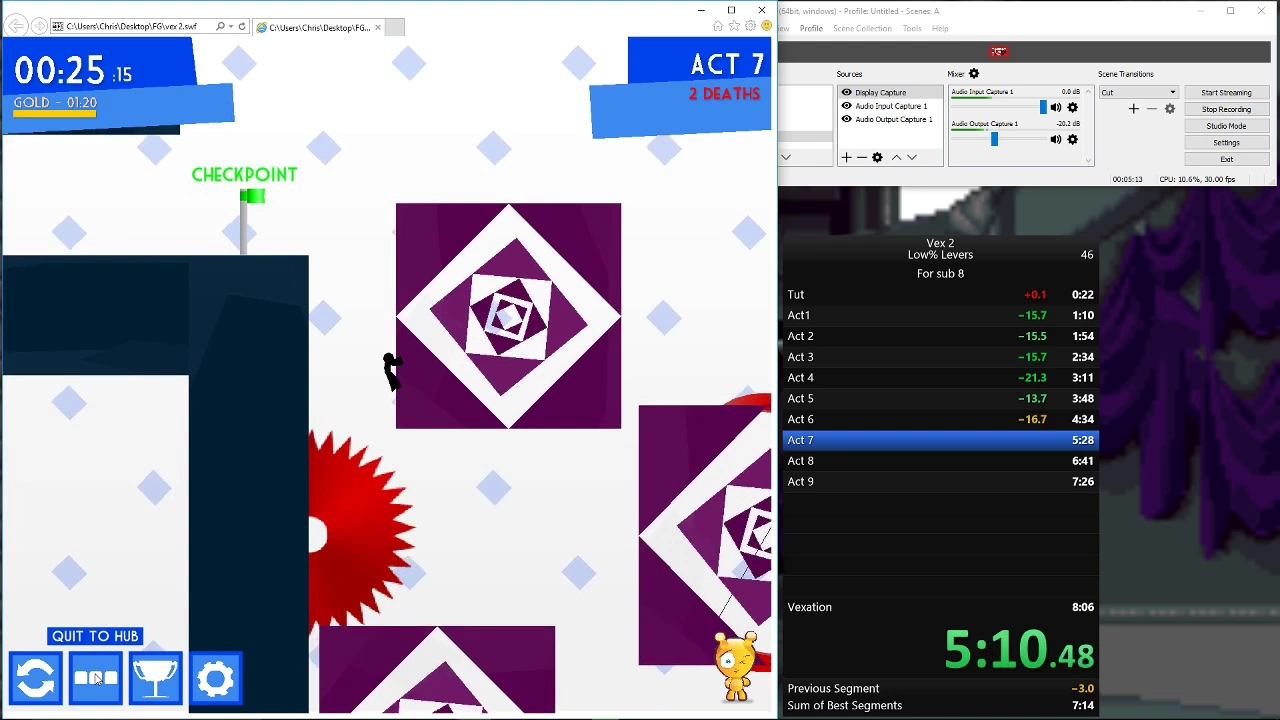Go back in Internet Explorer
This screenshot has height=720, width=1280.
tap(17, 27)
